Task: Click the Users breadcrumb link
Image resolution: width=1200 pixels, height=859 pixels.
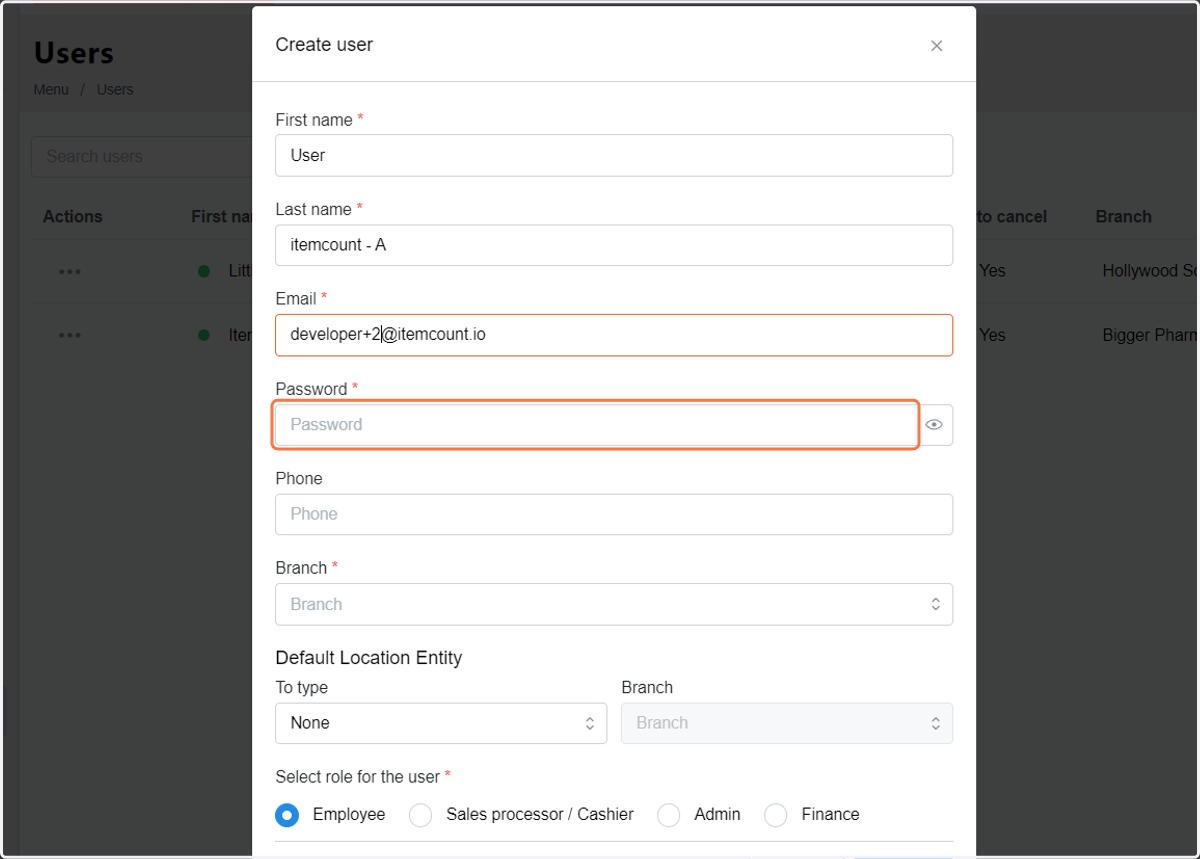Action: 115,90
